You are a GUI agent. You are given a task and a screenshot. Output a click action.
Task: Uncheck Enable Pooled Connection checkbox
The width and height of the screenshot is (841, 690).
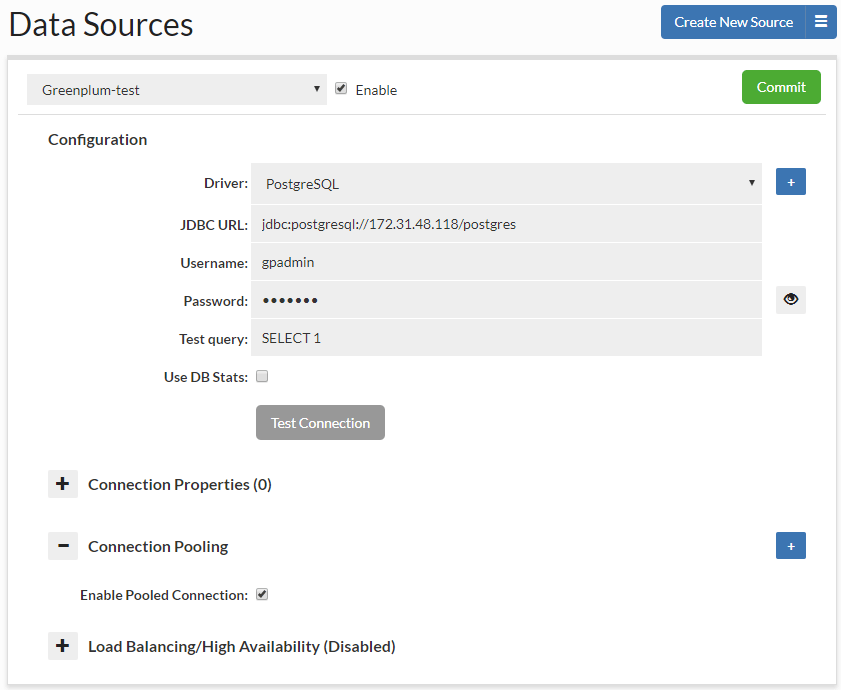pos(262,594)
